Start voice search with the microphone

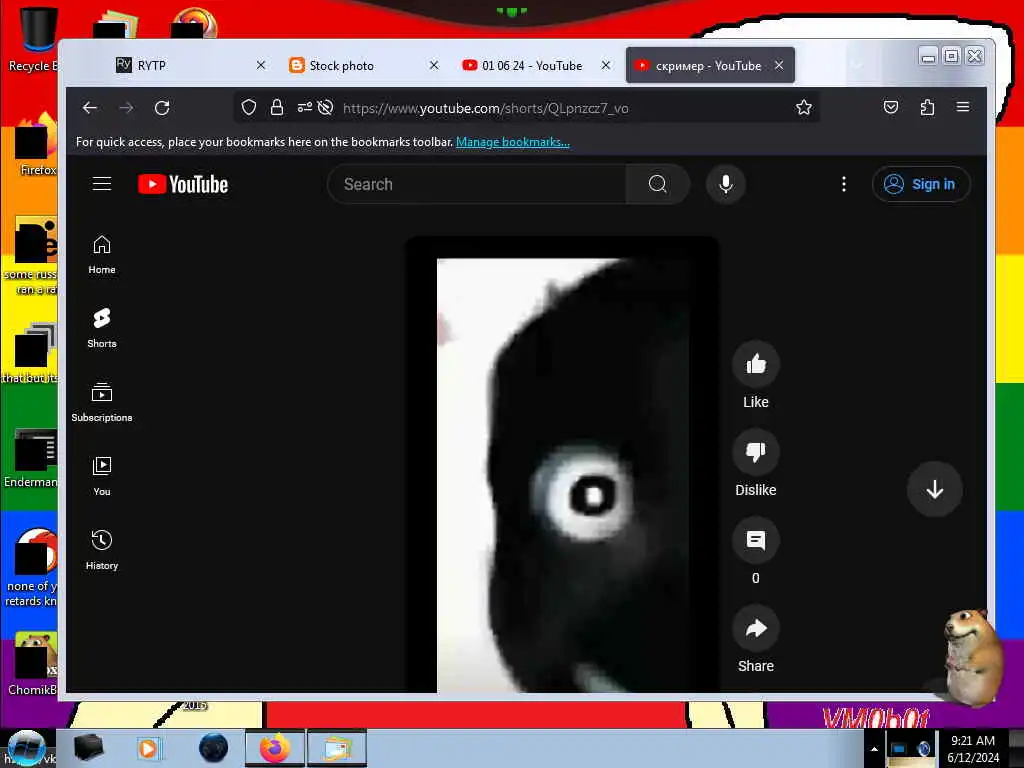(726, 184)
